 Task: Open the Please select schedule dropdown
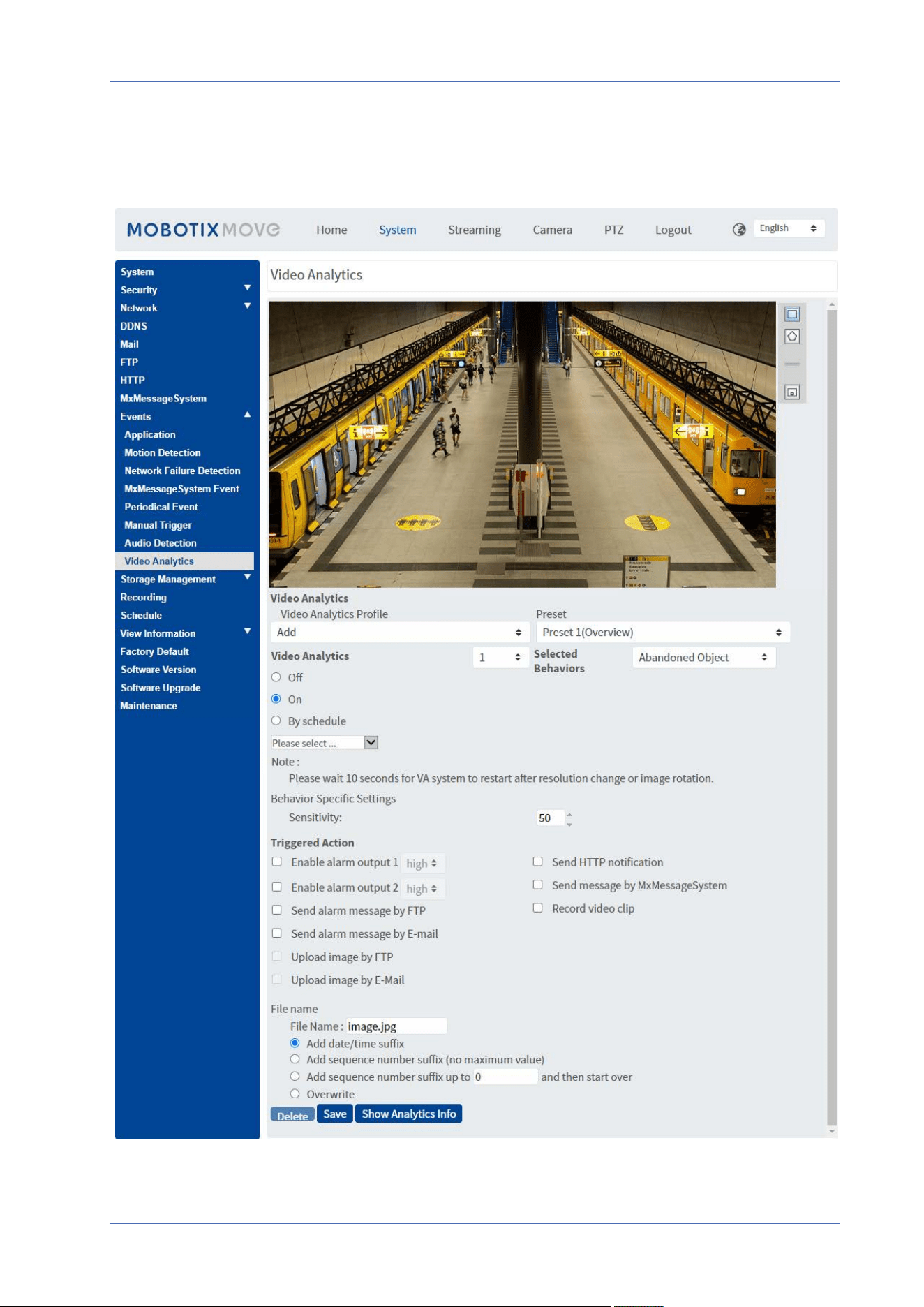click(325, 743)
